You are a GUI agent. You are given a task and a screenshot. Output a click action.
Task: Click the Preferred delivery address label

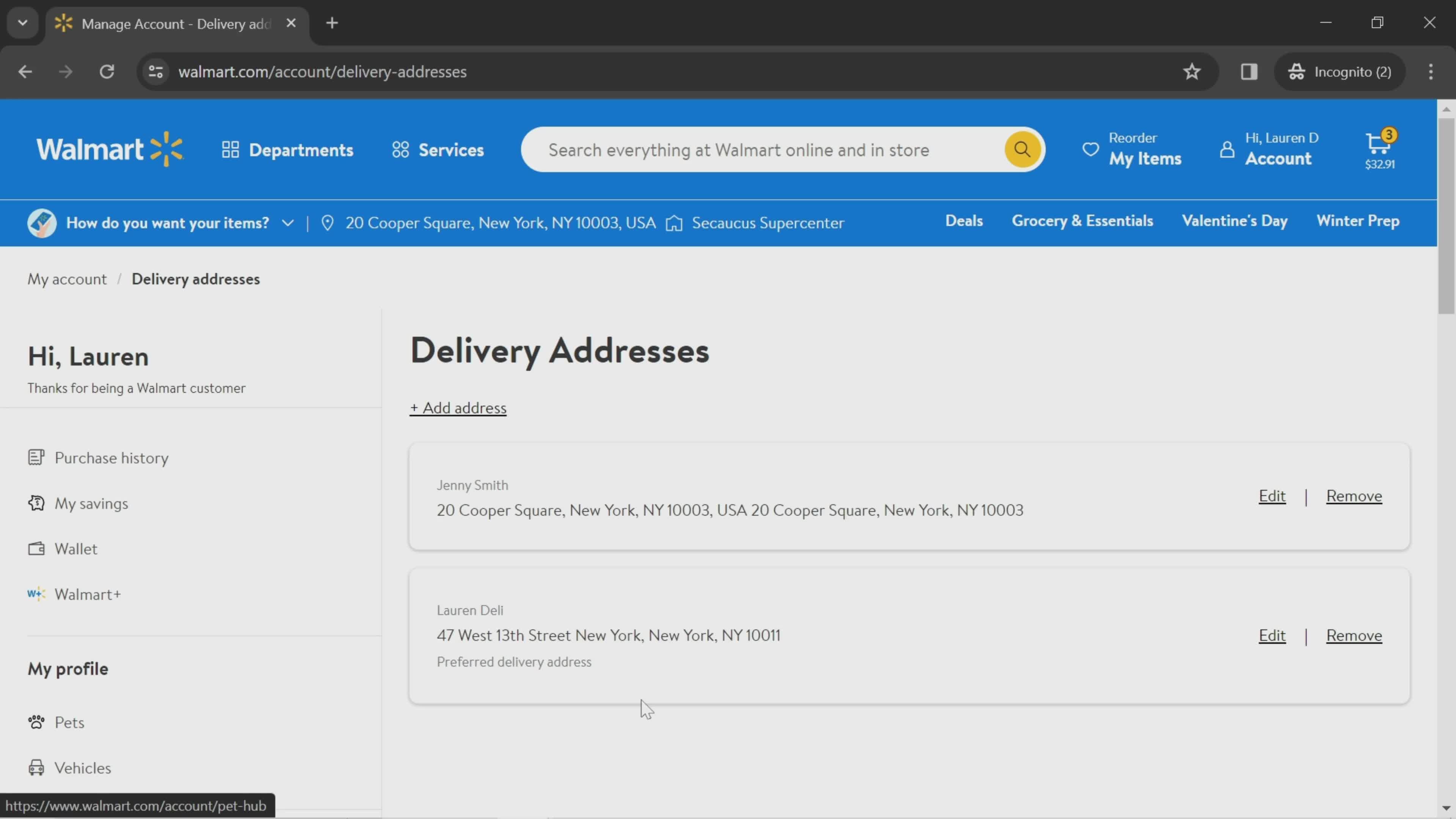514,662
